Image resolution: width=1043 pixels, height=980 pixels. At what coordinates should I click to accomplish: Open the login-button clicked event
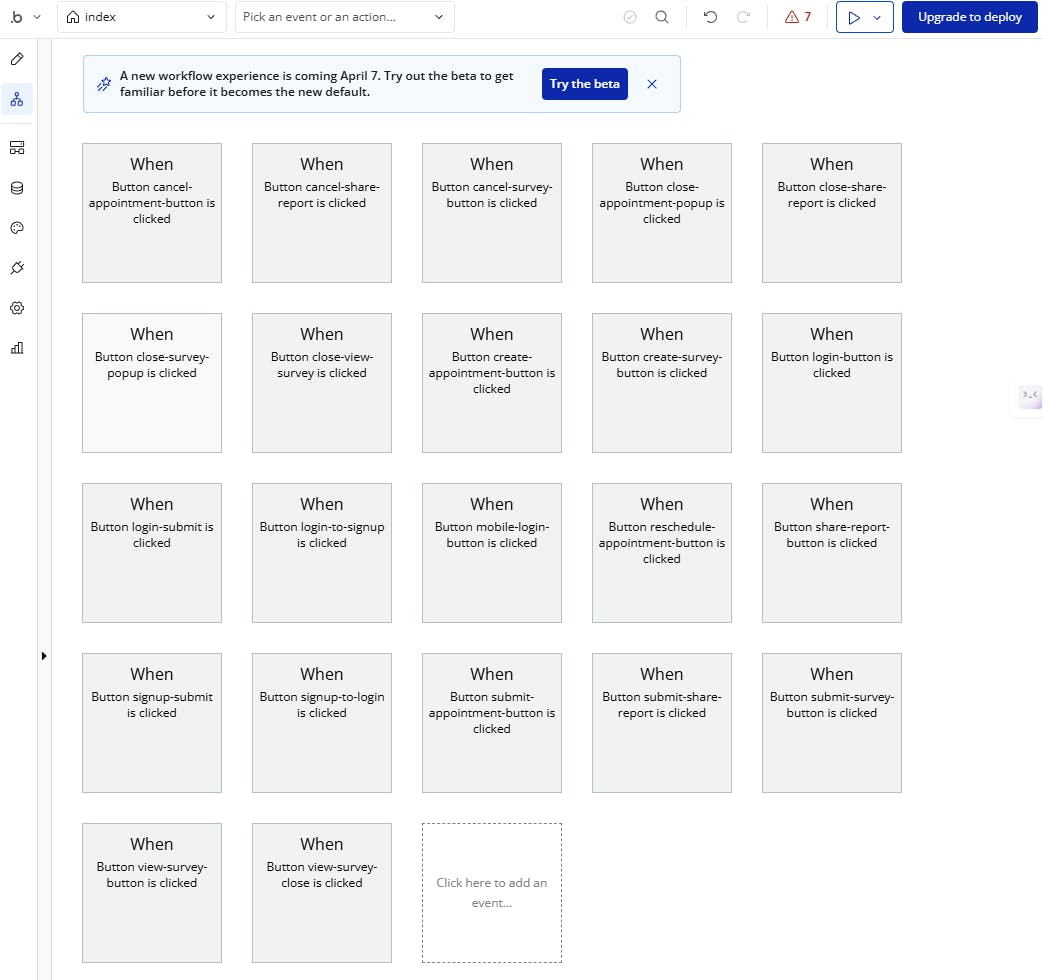click(831, 383)
